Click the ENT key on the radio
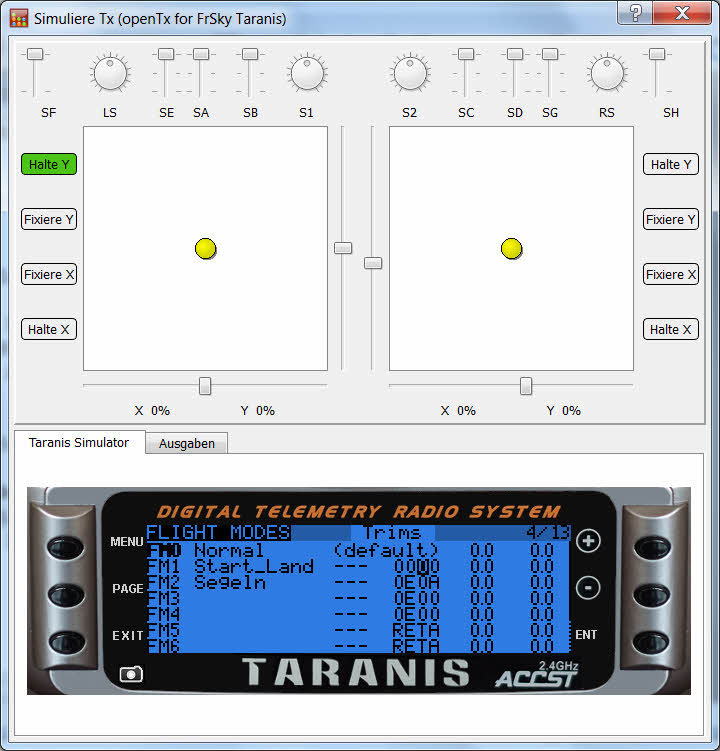 651,641
